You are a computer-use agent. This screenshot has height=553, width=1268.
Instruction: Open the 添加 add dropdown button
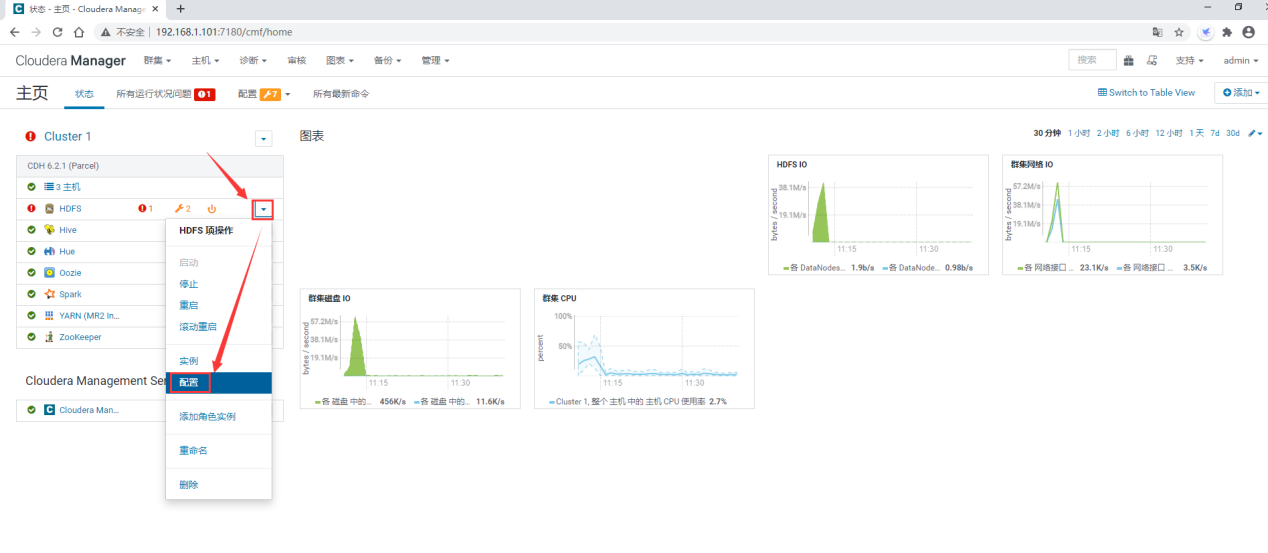tap(1242, 92)
